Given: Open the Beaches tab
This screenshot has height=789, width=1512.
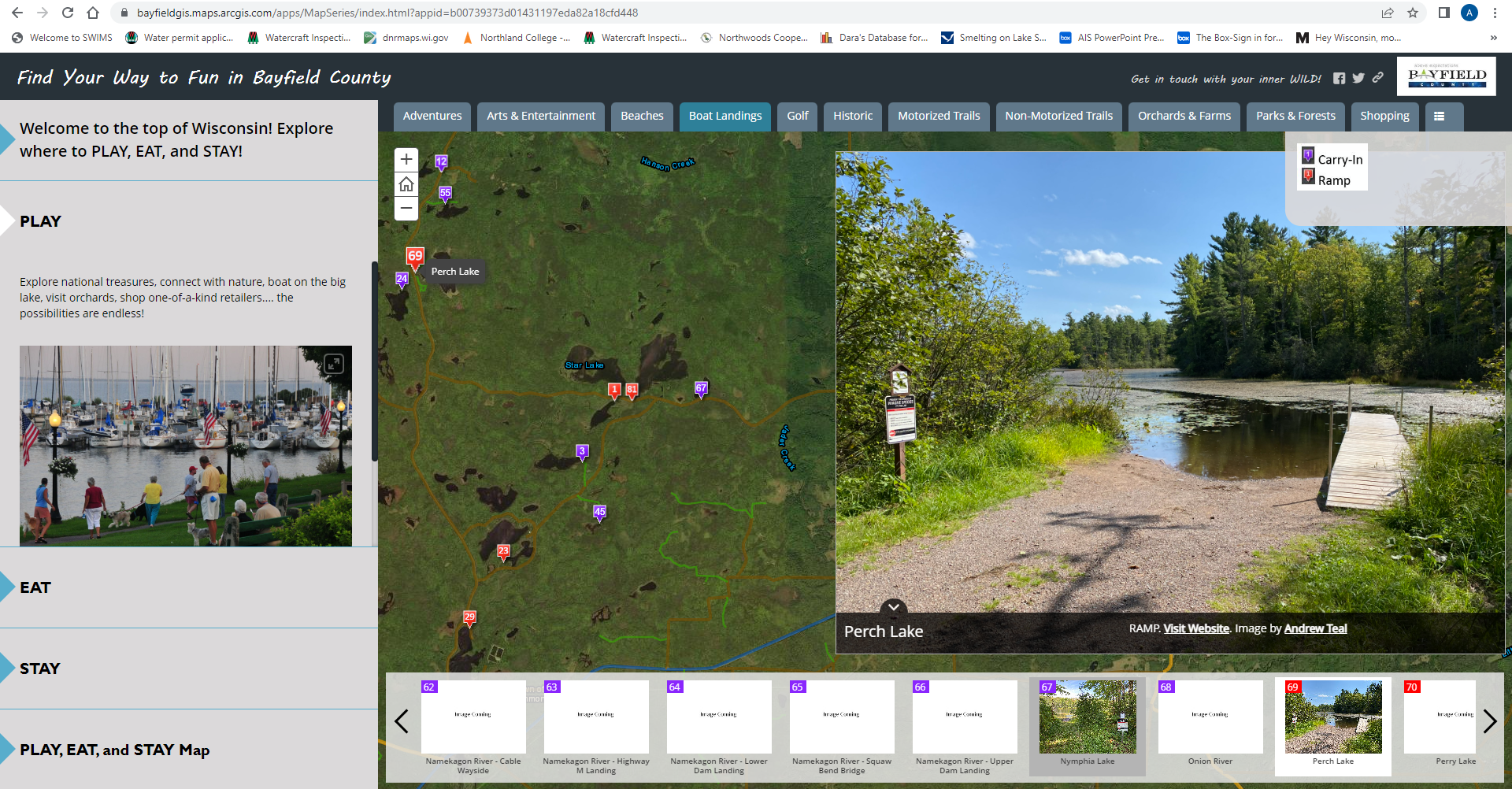Looking at the screenshot, I should click(642, 117).
